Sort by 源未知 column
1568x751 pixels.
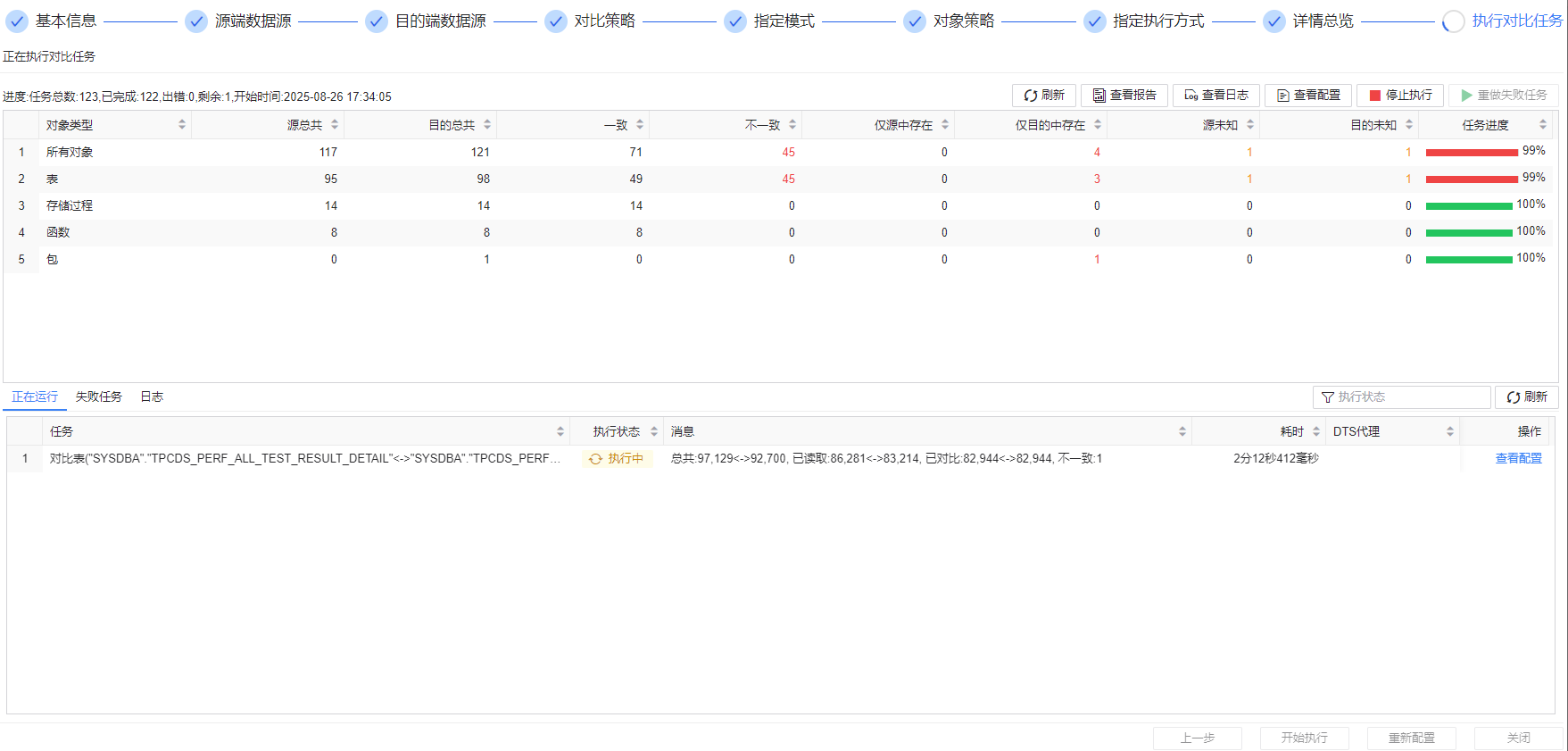(x=1250, y=125)
